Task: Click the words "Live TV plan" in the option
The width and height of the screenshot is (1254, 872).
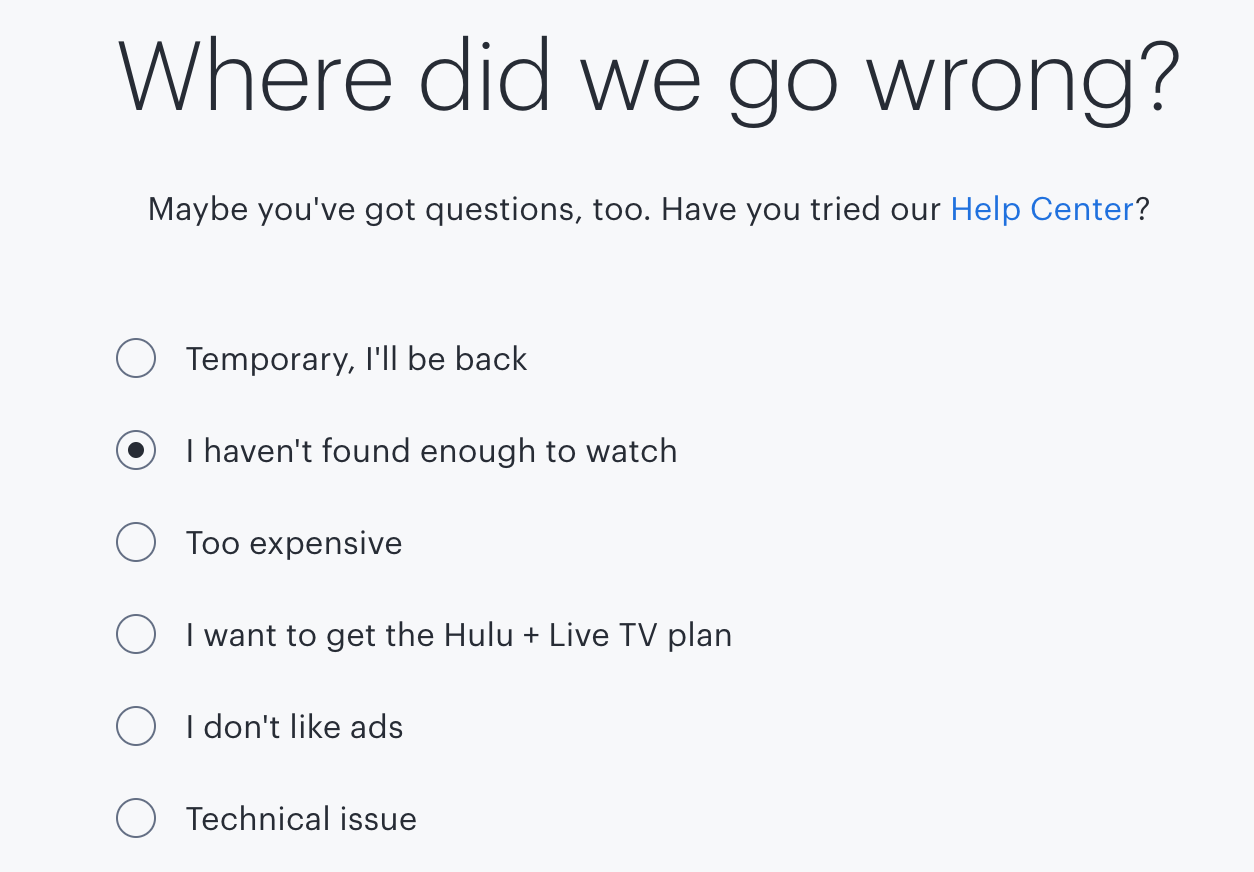Action: pyautogui.click(x=640, y=635)
